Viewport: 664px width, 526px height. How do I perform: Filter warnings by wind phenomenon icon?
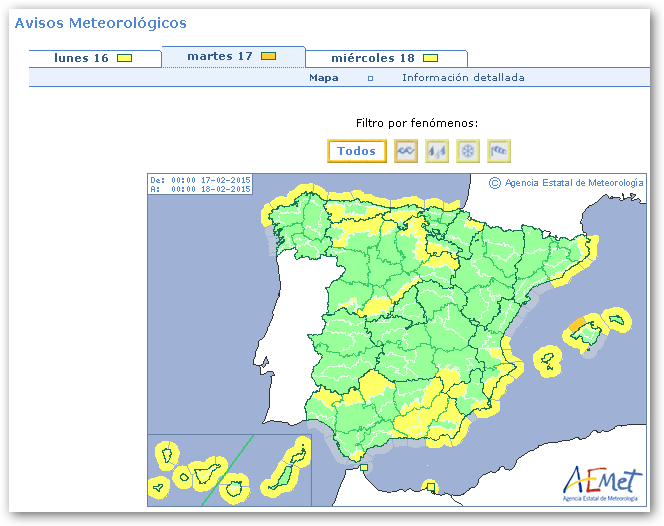[499, 151]
